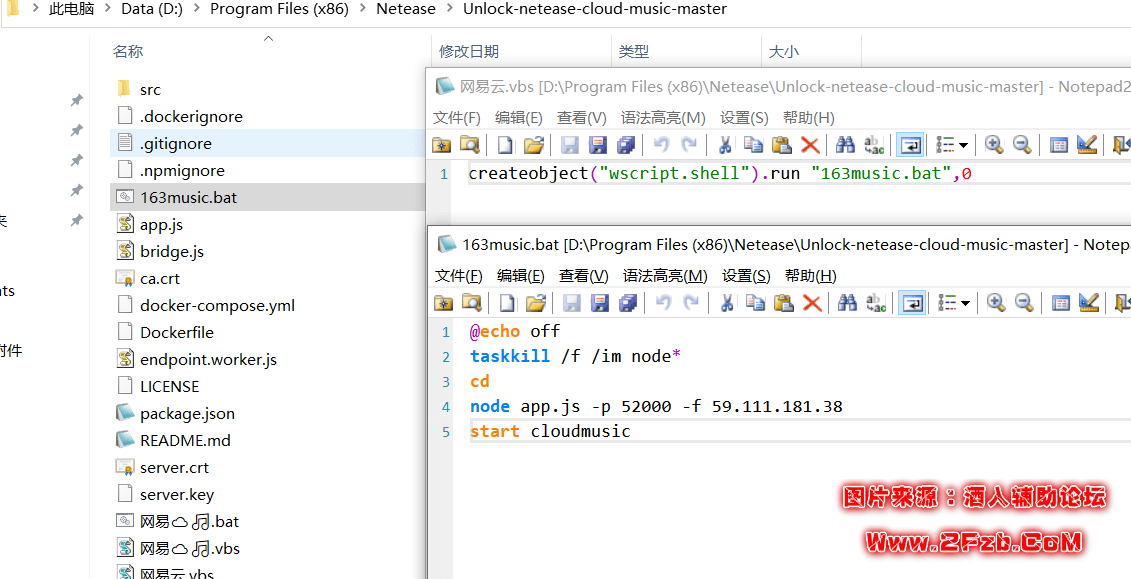The image size is (1131, 579).
Task: Click Zoom Out magnifier in the 163music.bat toolbar
Action: [x=1024, y=303]
